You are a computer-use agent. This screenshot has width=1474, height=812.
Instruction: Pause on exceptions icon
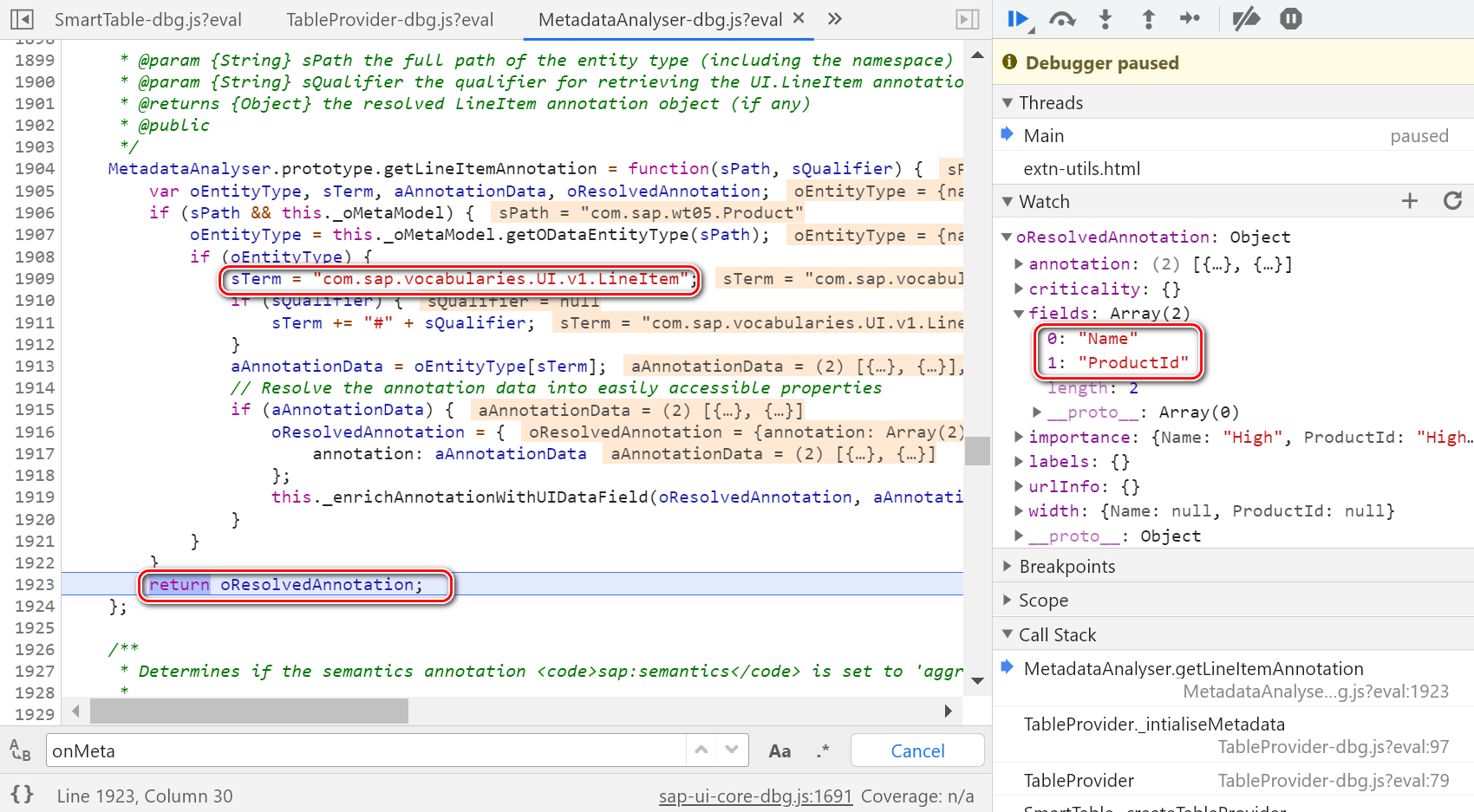[1290, 19]
